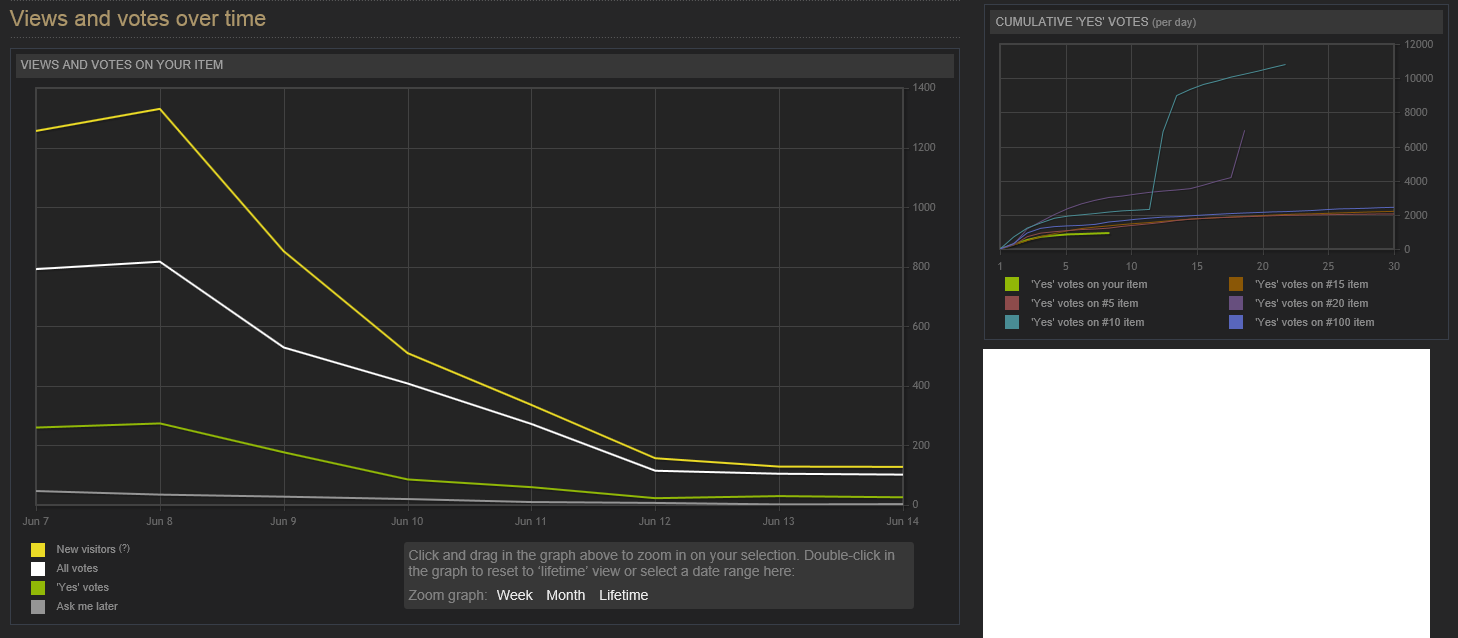Click the 'Ask me later' legend label
The width and height of the screenshot is (1458, 638).
click(x=87, y=607)
